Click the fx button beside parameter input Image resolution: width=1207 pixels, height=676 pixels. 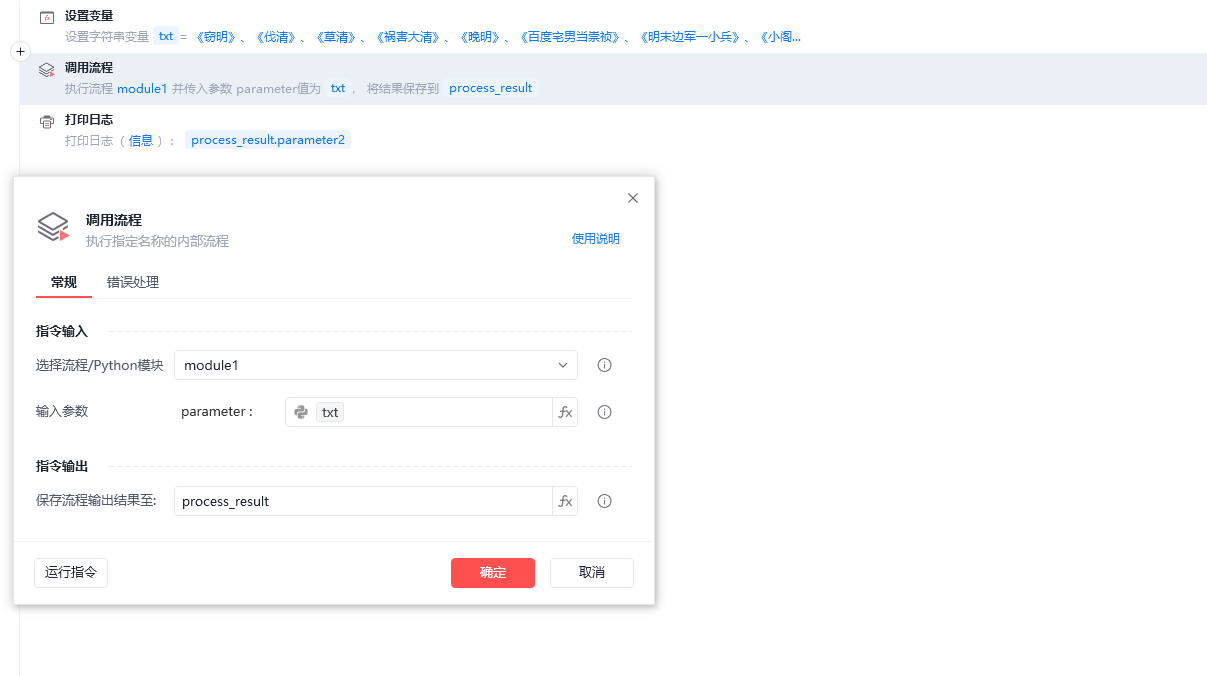click(565, 412)
